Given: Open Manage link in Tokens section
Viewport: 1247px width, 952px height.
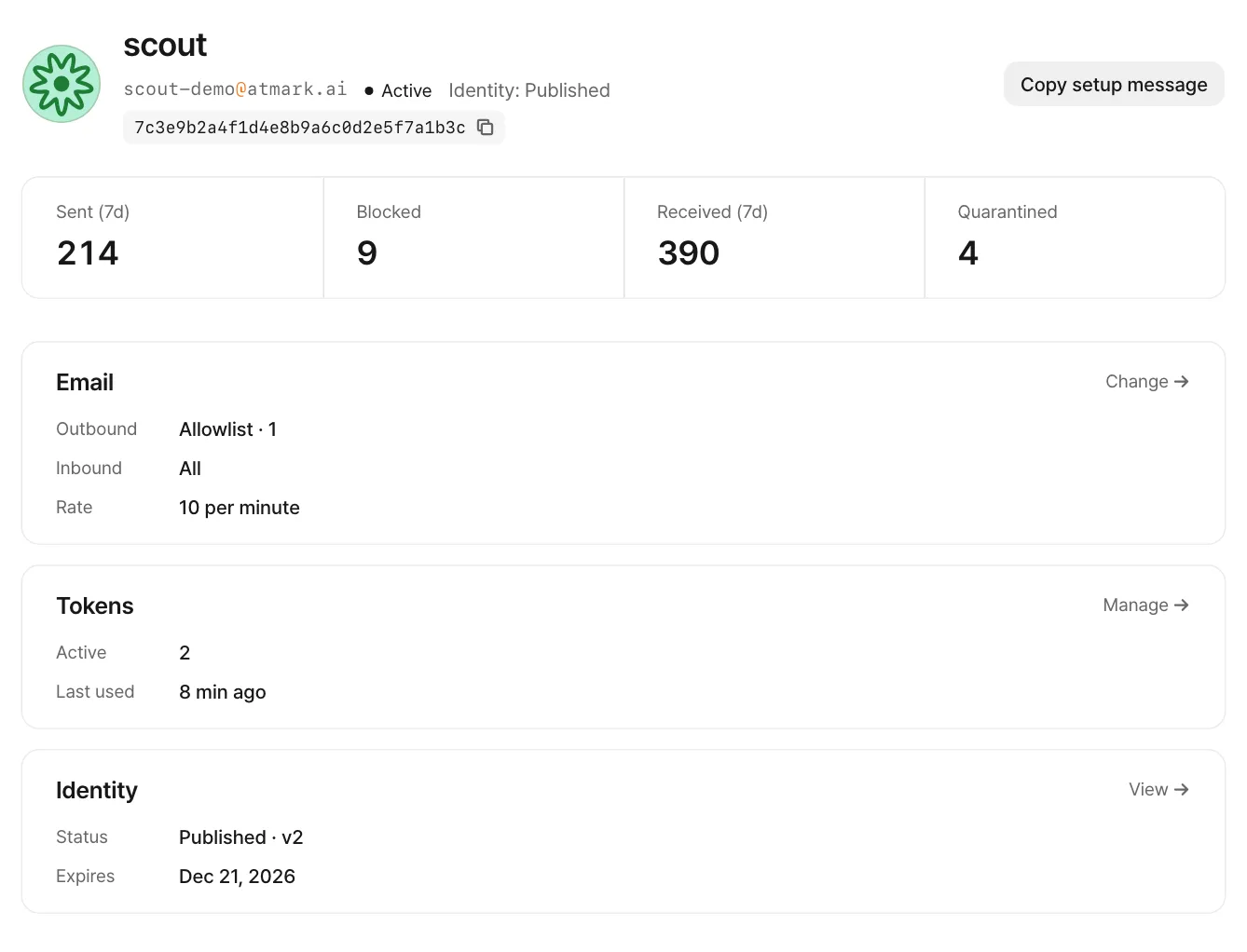Looking at the screenshot, I should [x=1145, y=605].
